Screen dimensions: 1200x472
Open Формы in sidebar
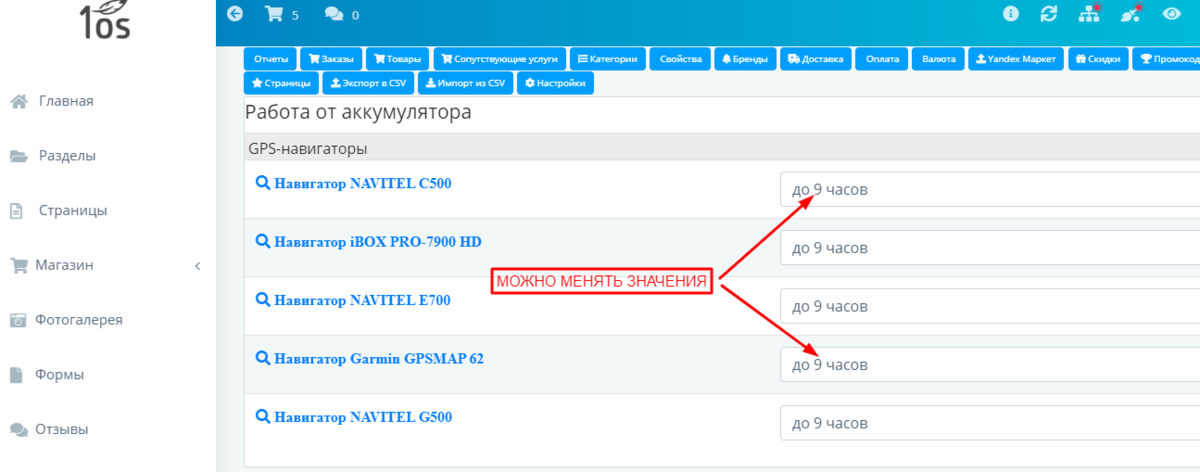click(61, 375)
